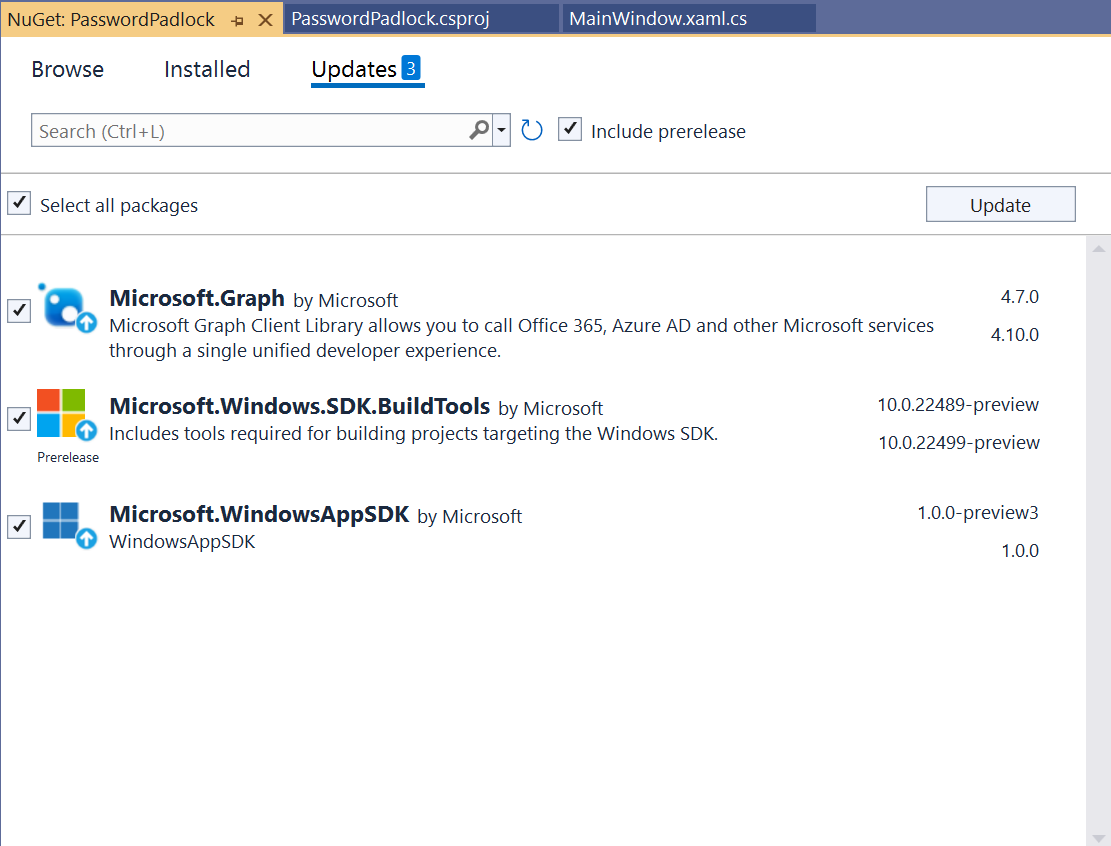Viewport: 1111px width, 846px height.
Task: Click the 1.0.0 available version
Action: pyautogui.click(x=1020, y=551)
